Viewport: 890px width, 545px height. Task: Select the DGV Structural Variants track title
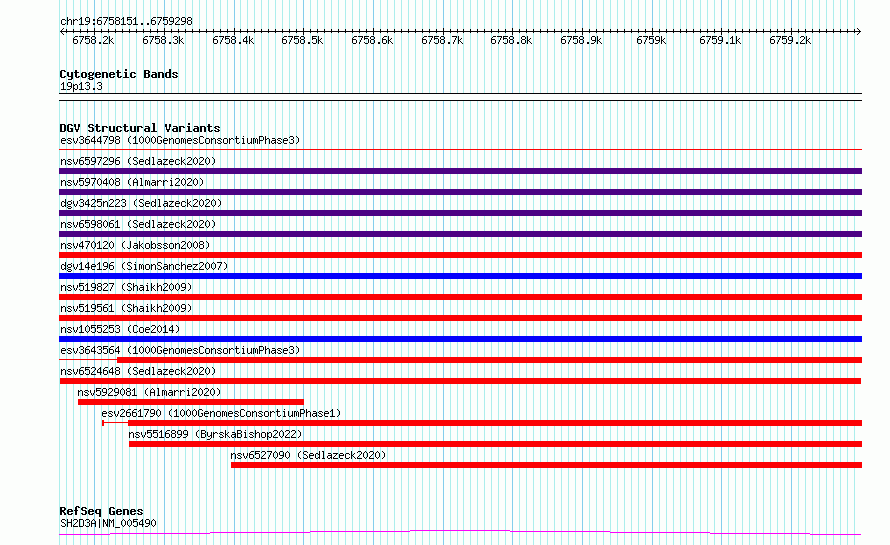(x=140, y=128)
